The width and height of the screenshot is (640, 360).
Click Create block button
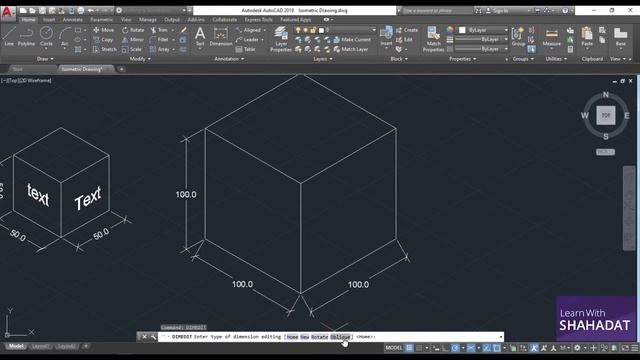point(407,30)
